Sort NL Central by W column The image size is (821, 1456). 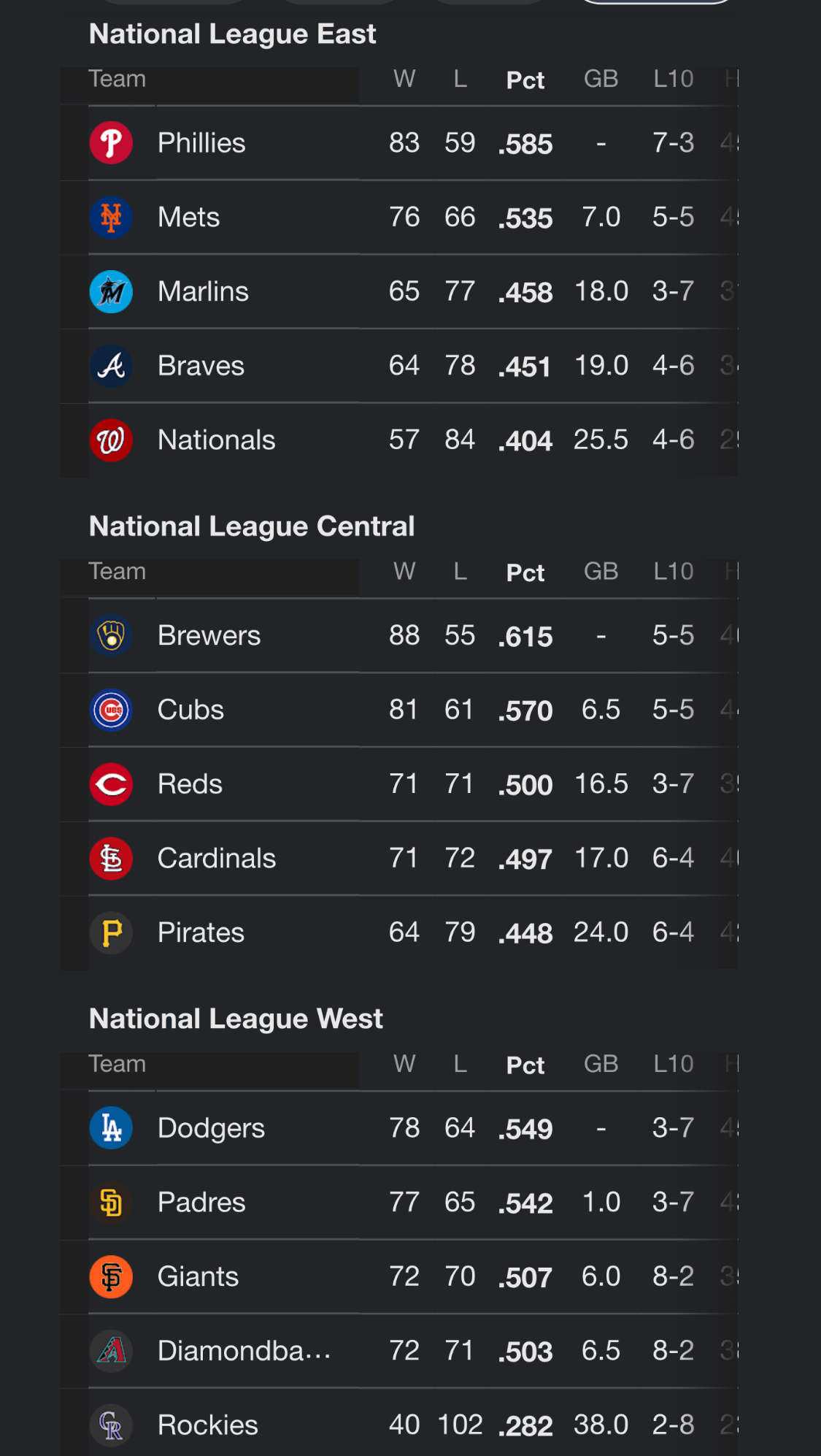click(x=404, y=571)
